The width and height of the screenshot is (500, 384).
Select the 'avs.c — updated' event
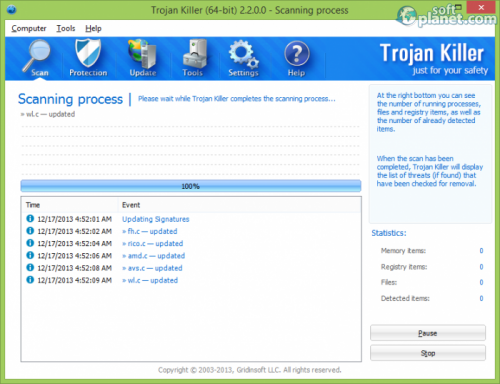(x=152, y=268)
